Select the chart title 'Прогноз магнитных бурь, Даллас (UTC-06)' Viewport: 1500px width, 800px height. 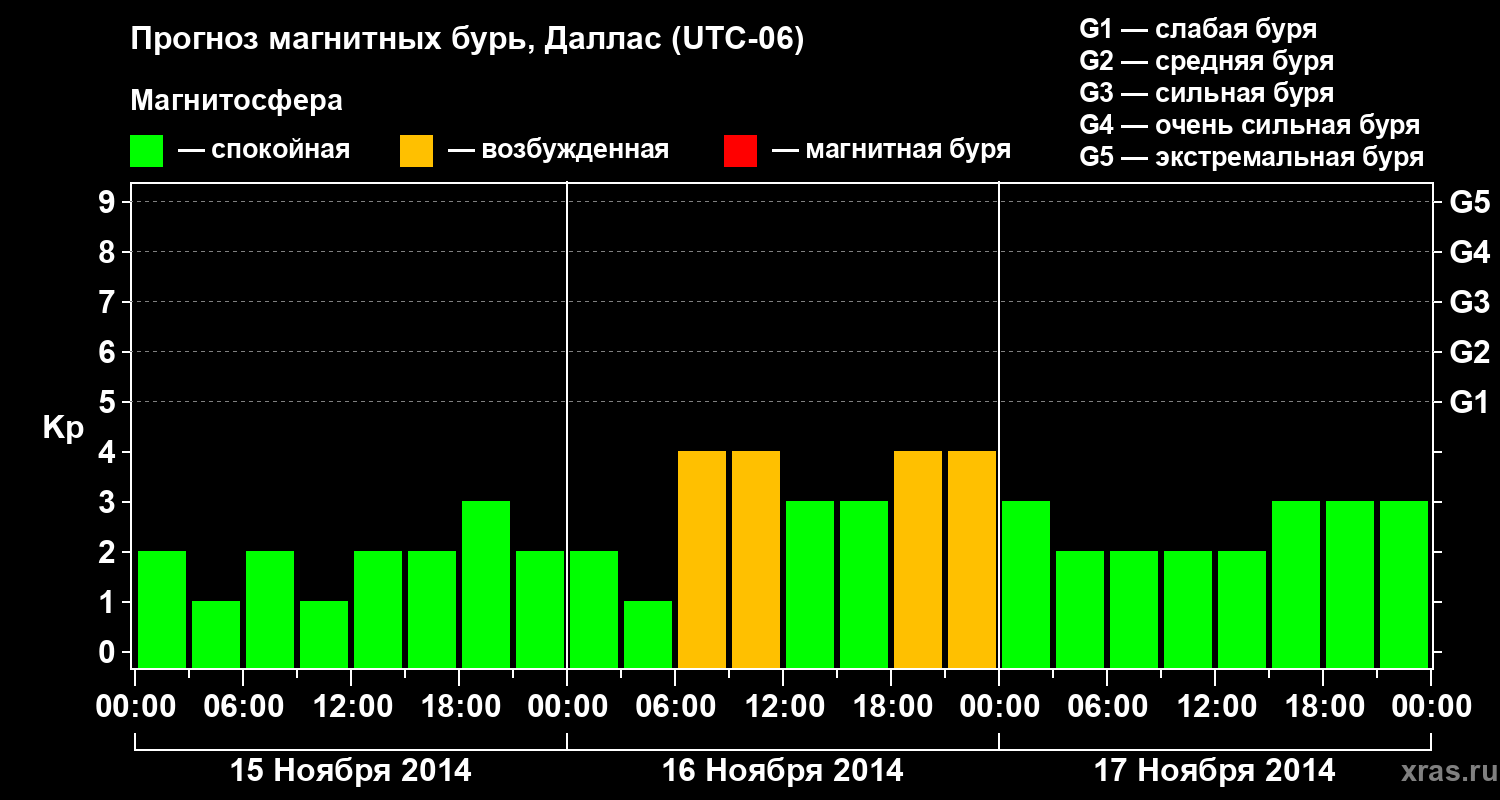click(468, 41)
